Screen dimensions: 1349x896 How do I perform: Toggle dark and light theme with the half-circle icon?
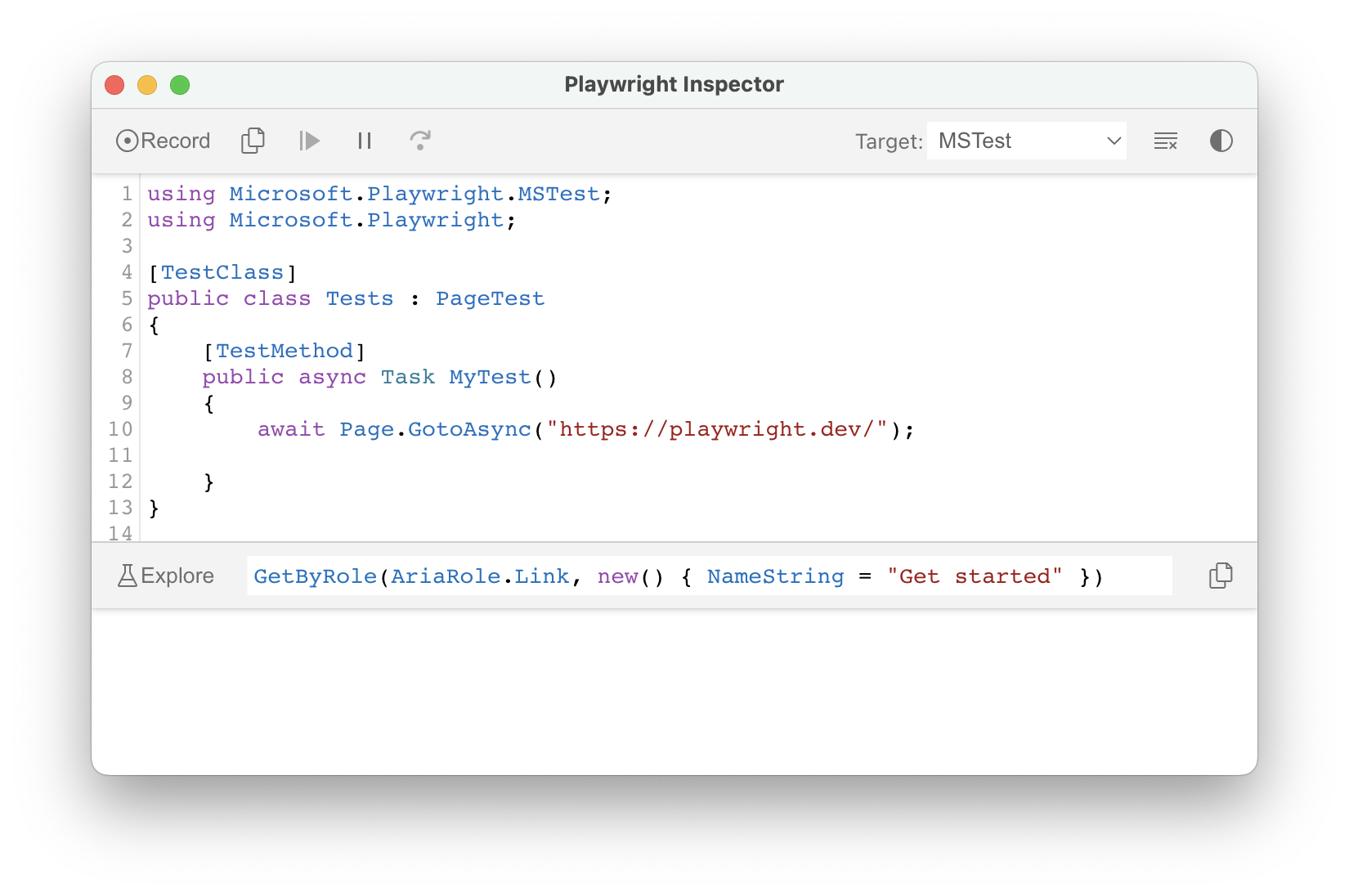click(x=1221, y=141)
